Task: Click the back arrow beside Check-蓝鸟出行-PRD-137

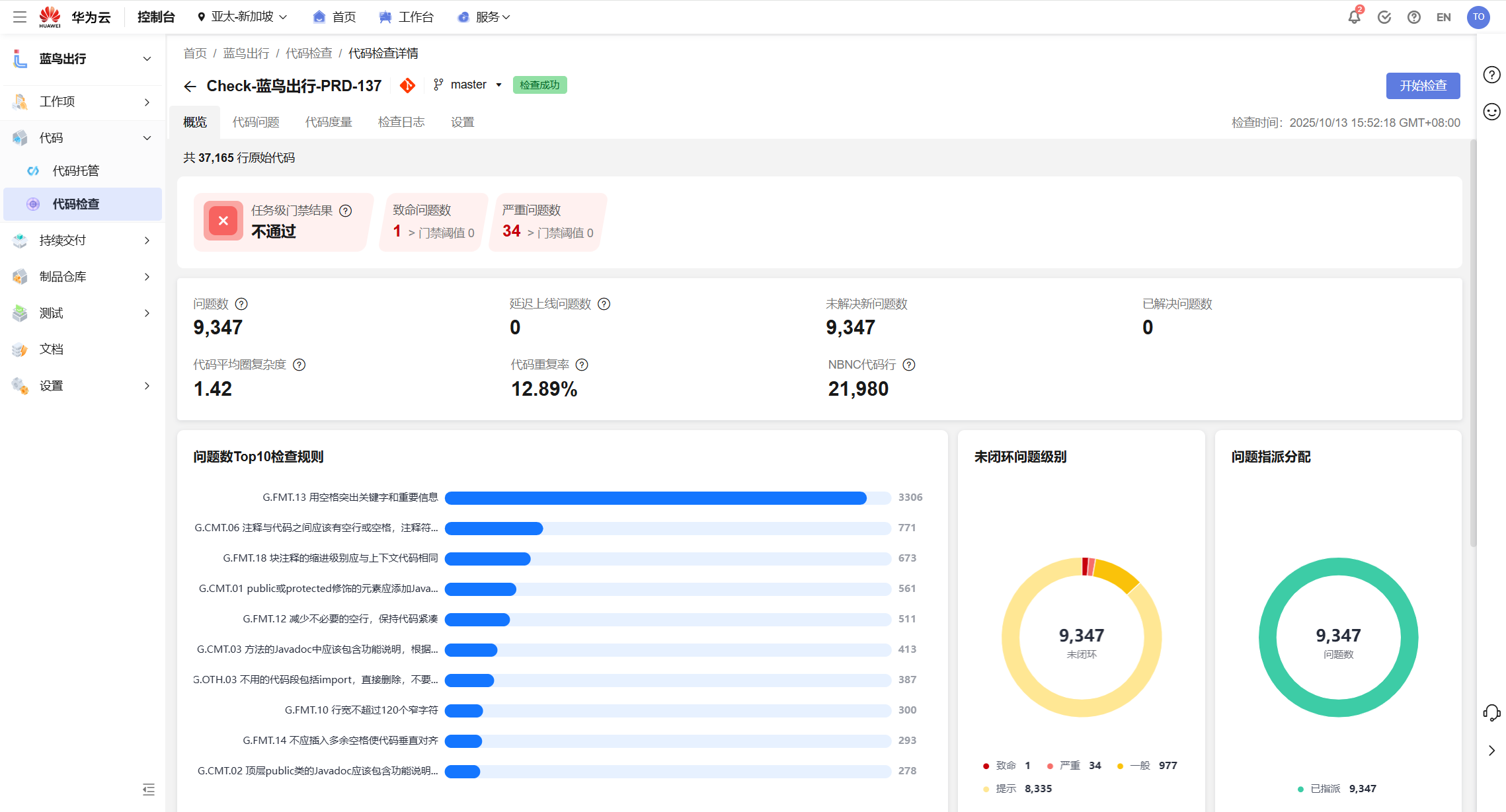Action: click(190, 87)
